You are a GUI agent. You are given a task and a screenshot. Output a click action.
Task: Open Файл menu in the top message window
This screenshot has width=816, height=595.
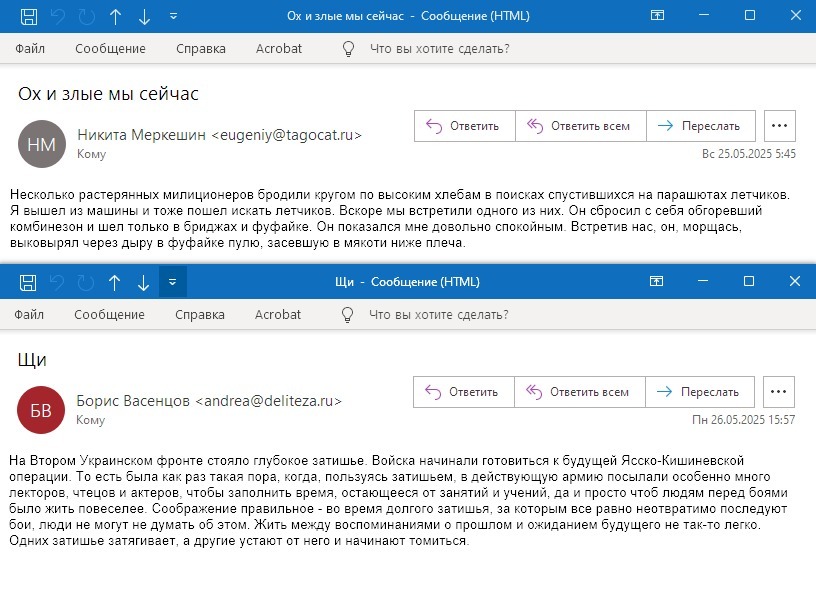30,48
